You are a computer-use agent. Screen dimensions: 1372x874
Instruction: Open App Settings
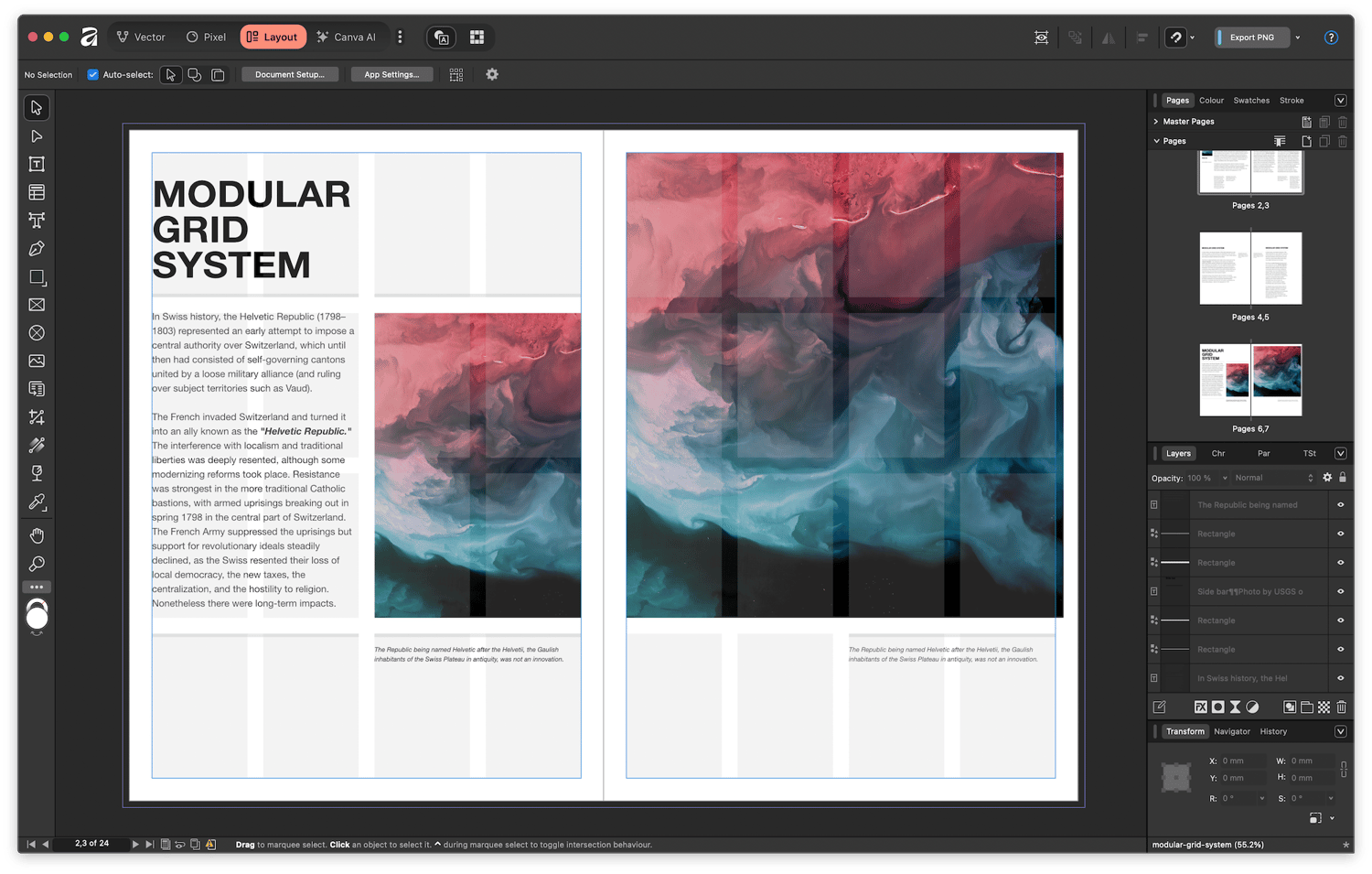click(x=391, y=74)
